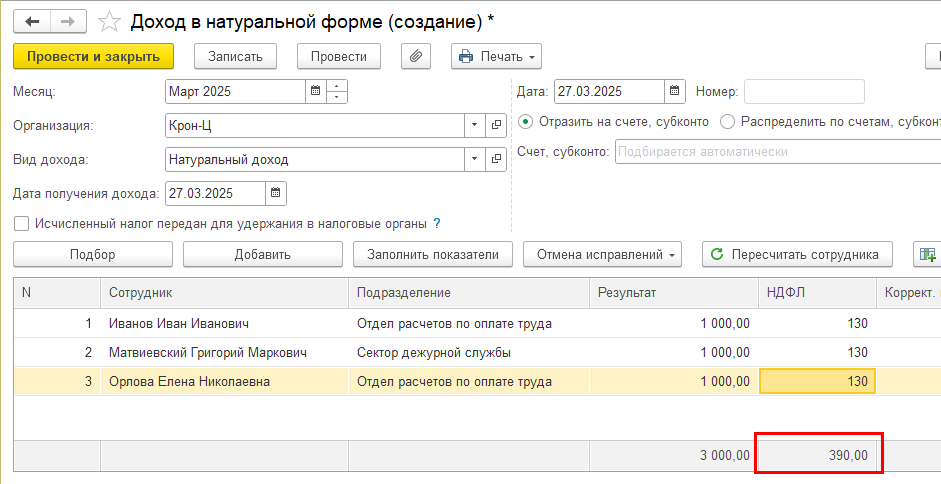Click the back navigation arrow
941x484 pixels.
32,20
